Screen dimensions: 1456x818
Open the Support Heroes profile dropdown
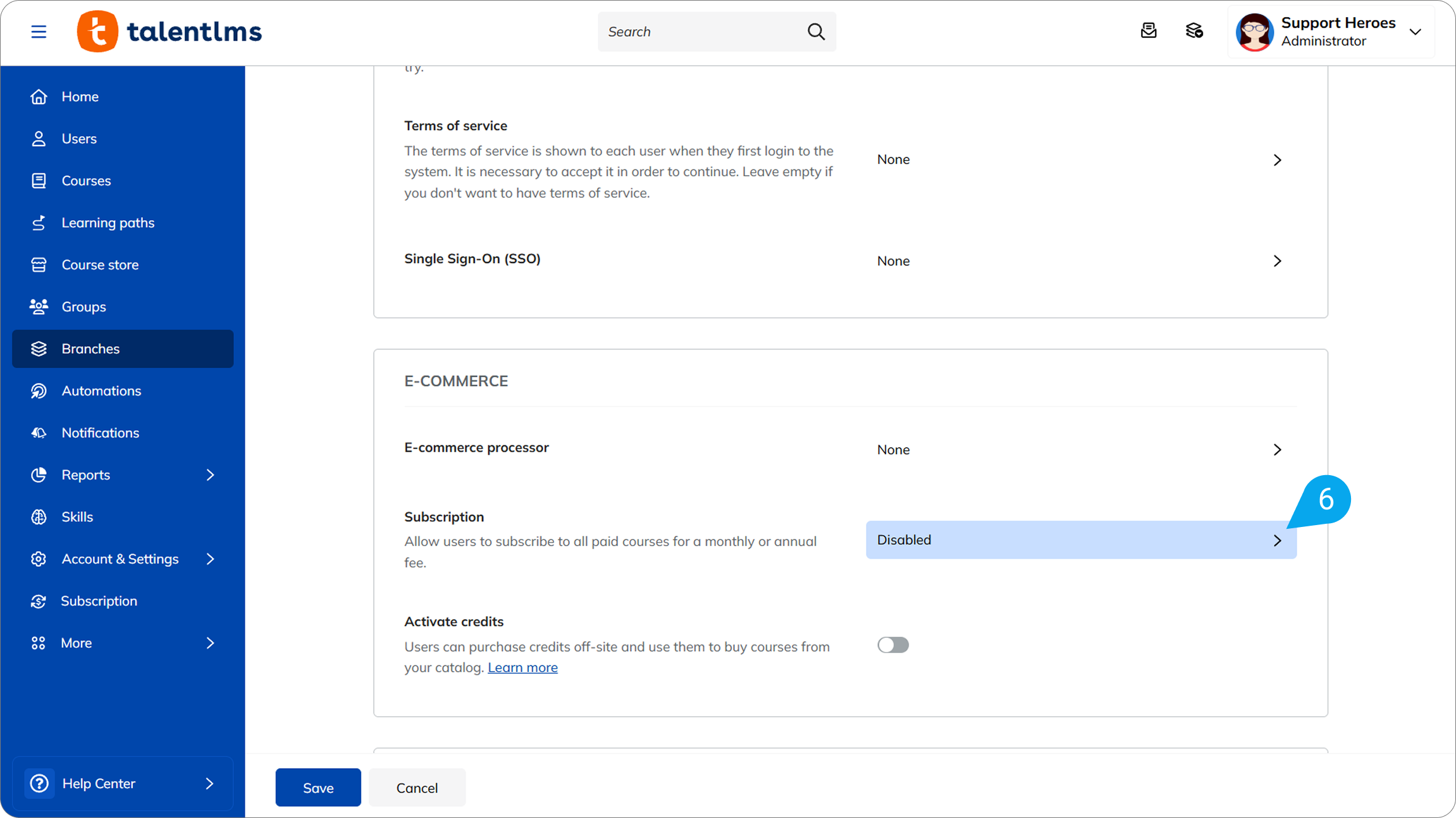1416,32
